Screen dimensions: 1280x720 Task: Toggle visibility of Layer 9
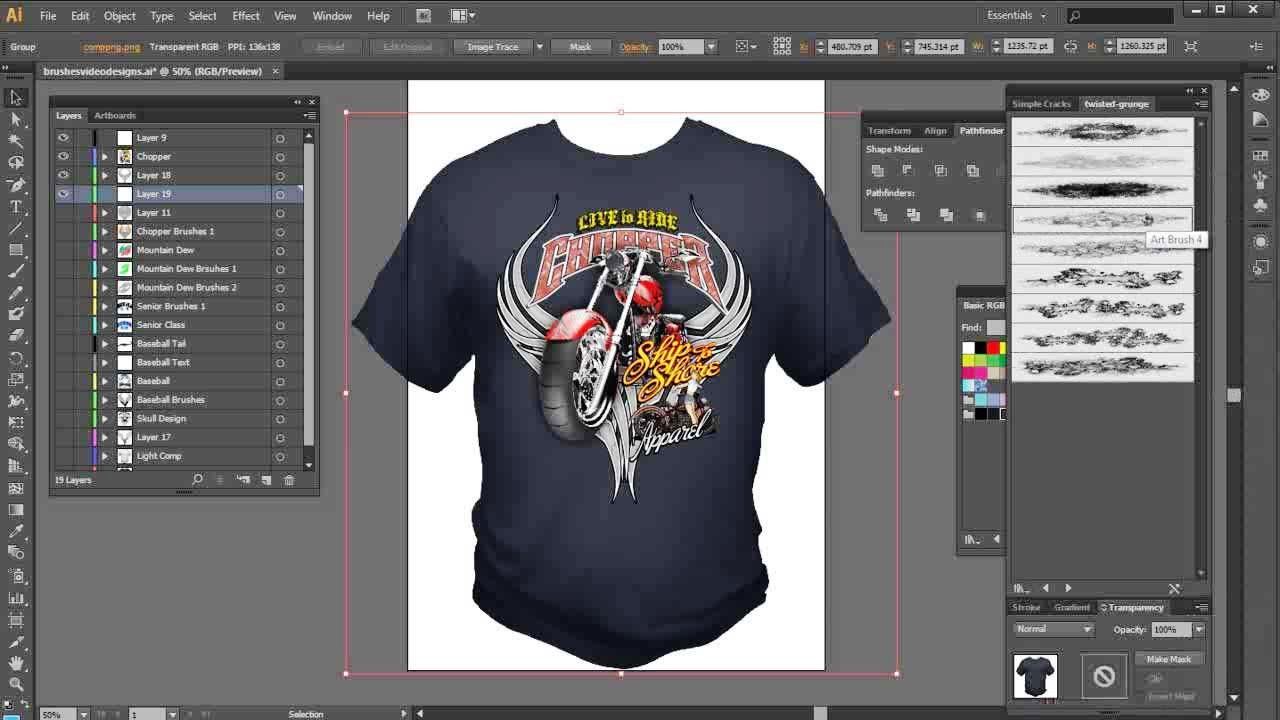click(x=64, y=138)
